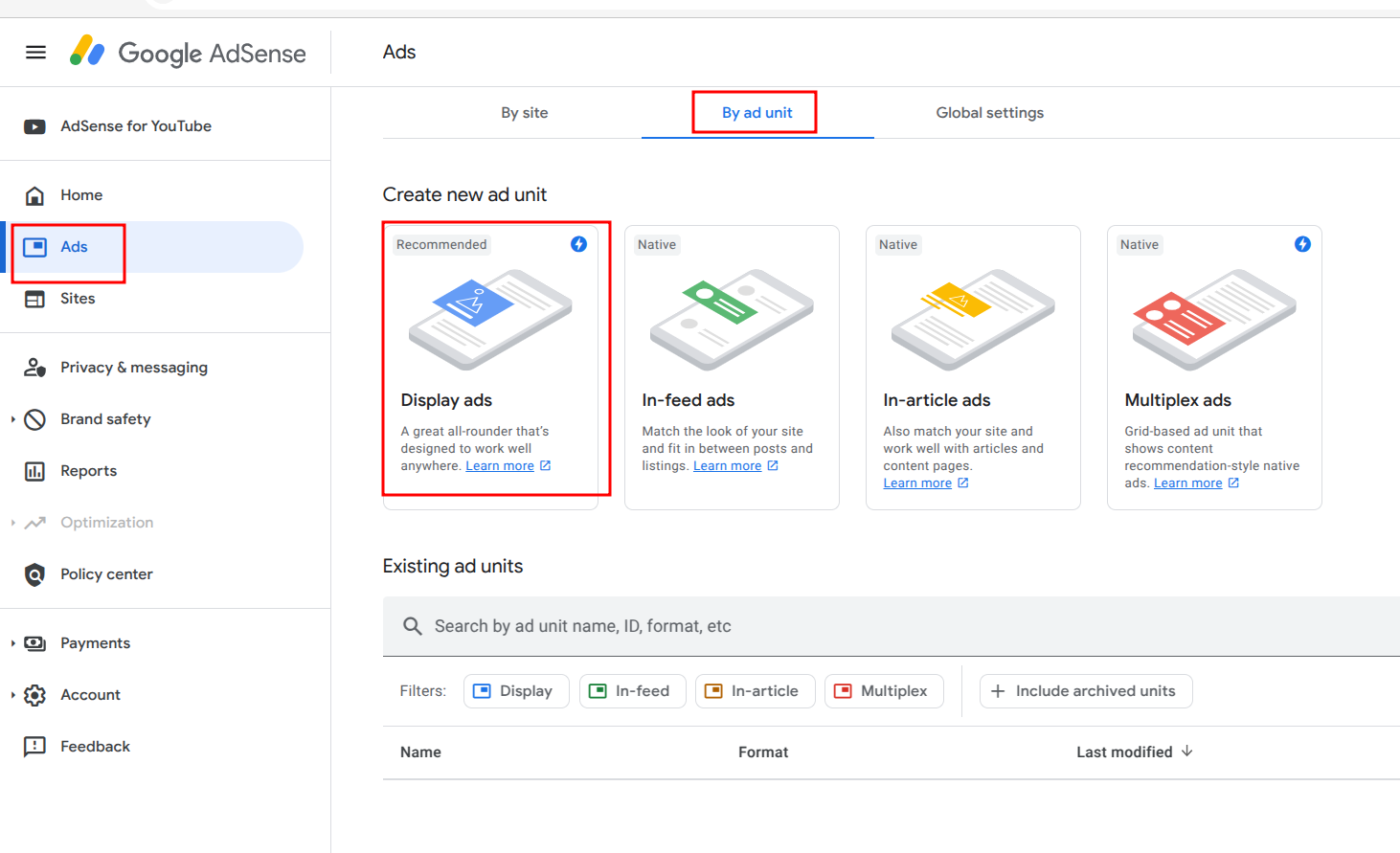Click the Payments money icon
This screenshot has height=853, width=1400.
point(34,643)
